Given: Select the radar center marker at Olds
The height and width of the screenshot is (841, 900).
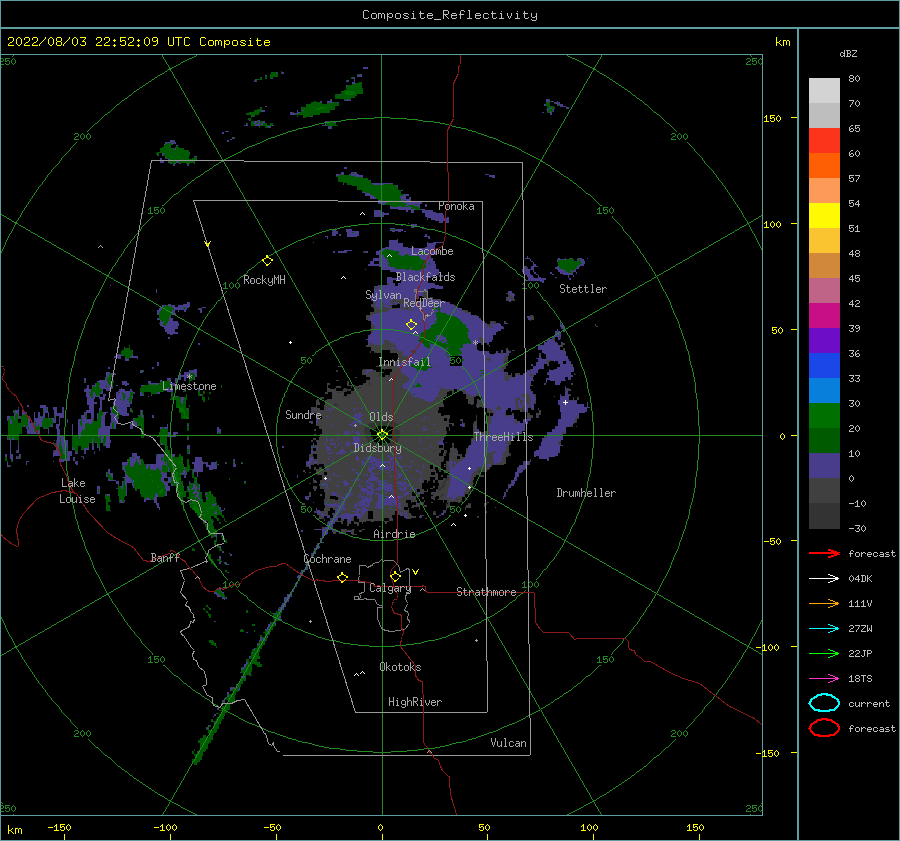Looking at the screenshot, I should (x=382, y=435).
